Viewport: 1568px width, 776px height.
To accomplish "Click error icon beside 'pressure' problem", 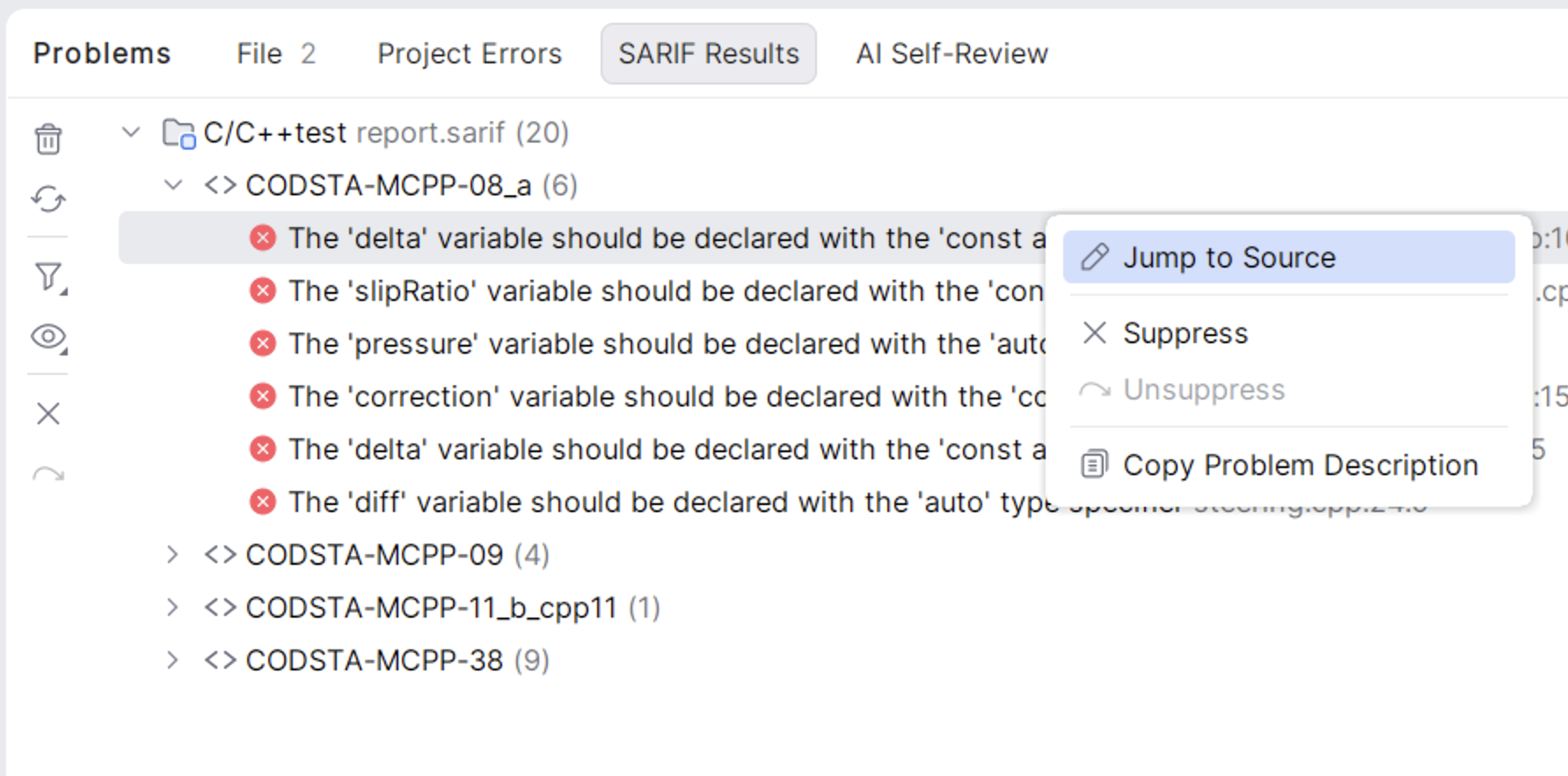I will click(x=262, y=343).
